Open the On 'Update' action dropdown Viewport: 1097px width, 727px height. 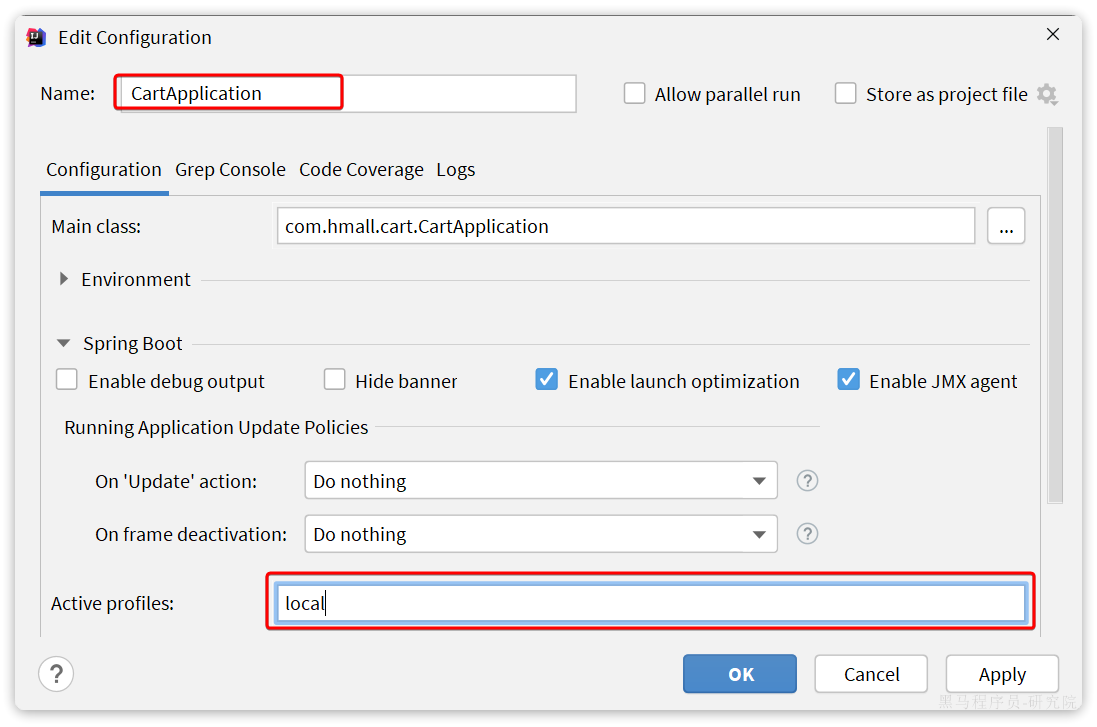coord(540,481)
